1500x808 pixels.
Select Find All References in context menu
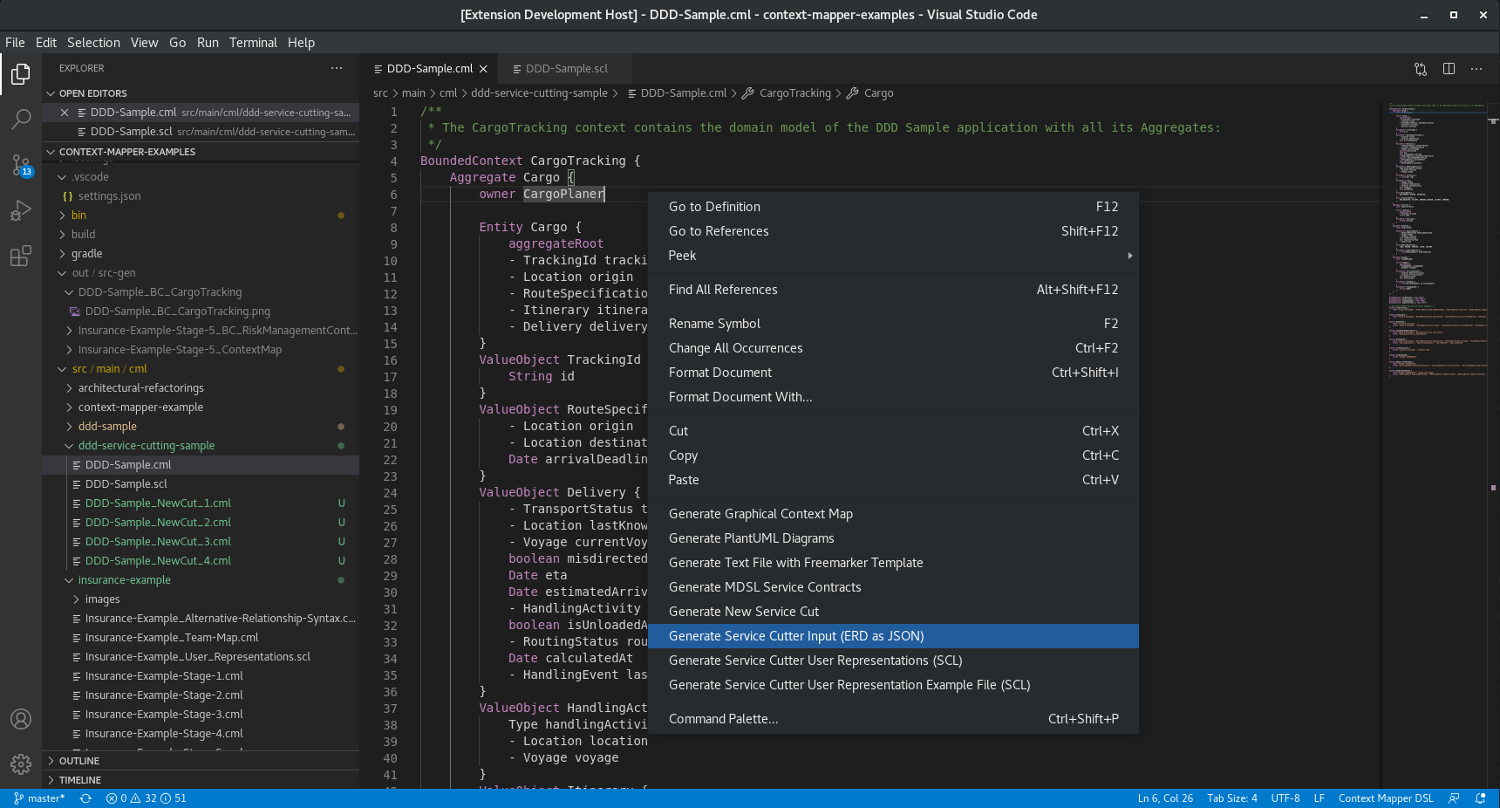893,290
